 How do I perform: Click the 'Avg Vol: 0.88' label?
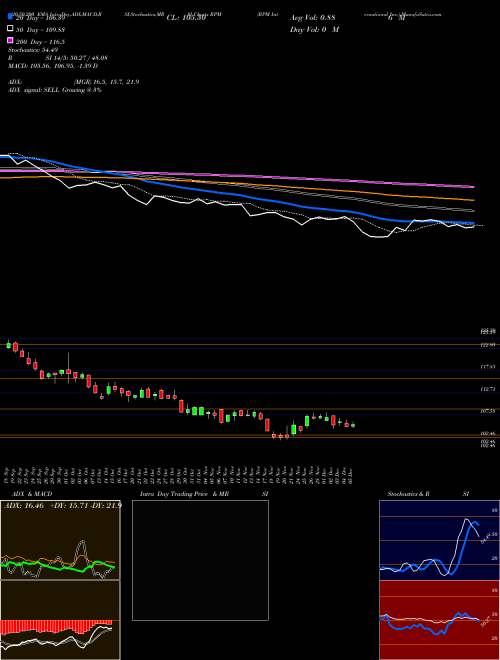312,18
